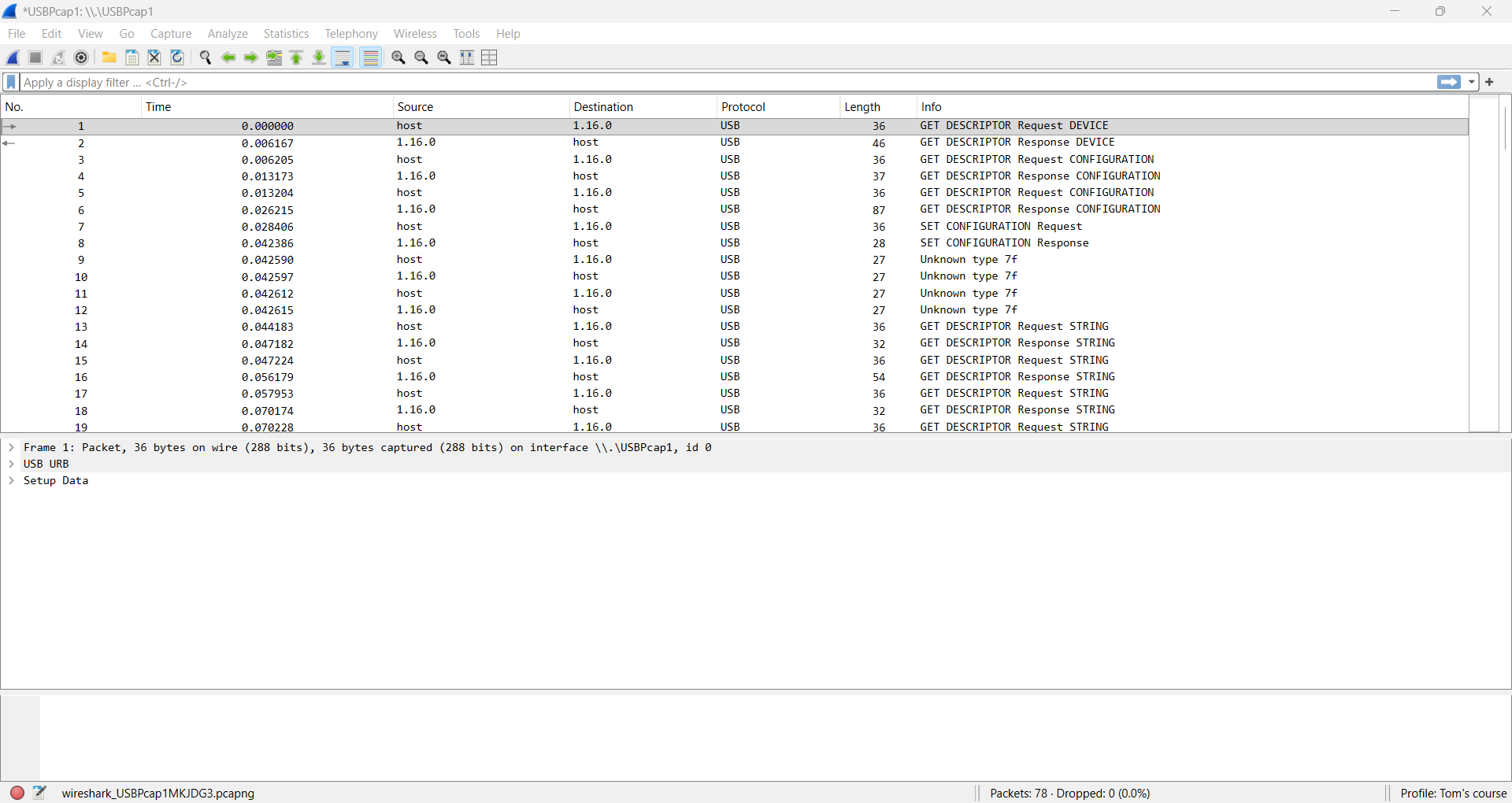Open display filter history dropdown arrow
Screen dimensions: 1512x803
click(x=1471, y=82)
